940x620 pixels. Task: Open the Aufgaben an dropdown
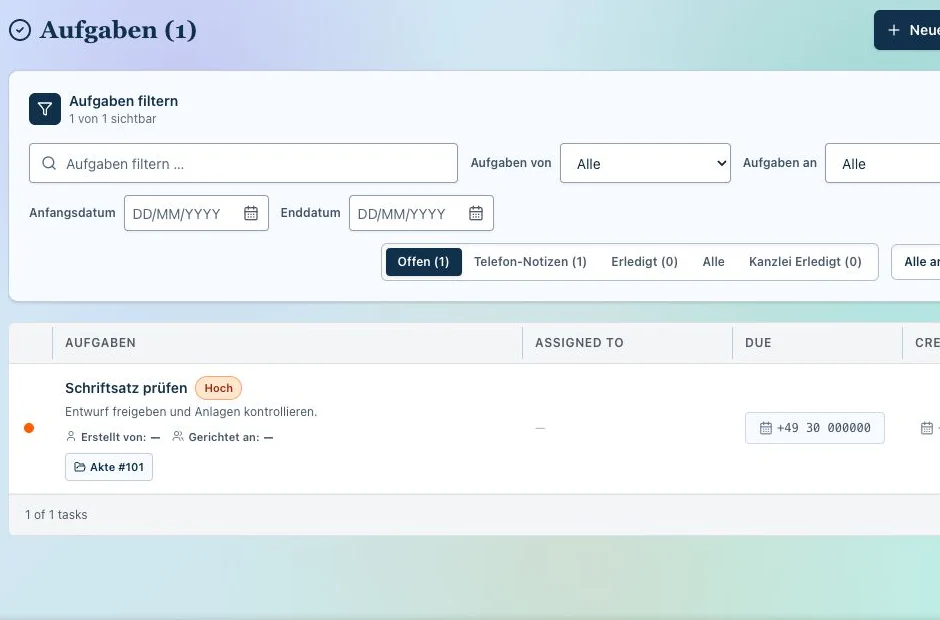click(x=882, y=163)
